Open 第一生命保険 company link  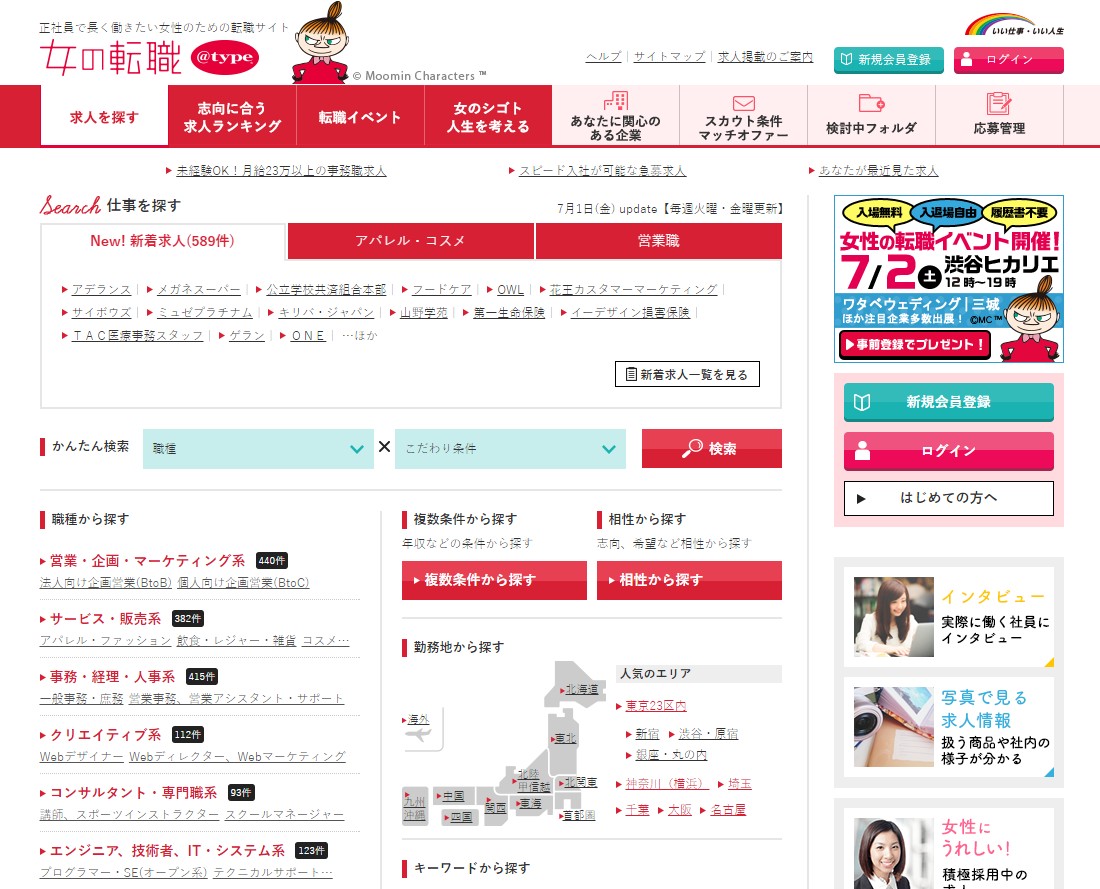click(509, 312)
